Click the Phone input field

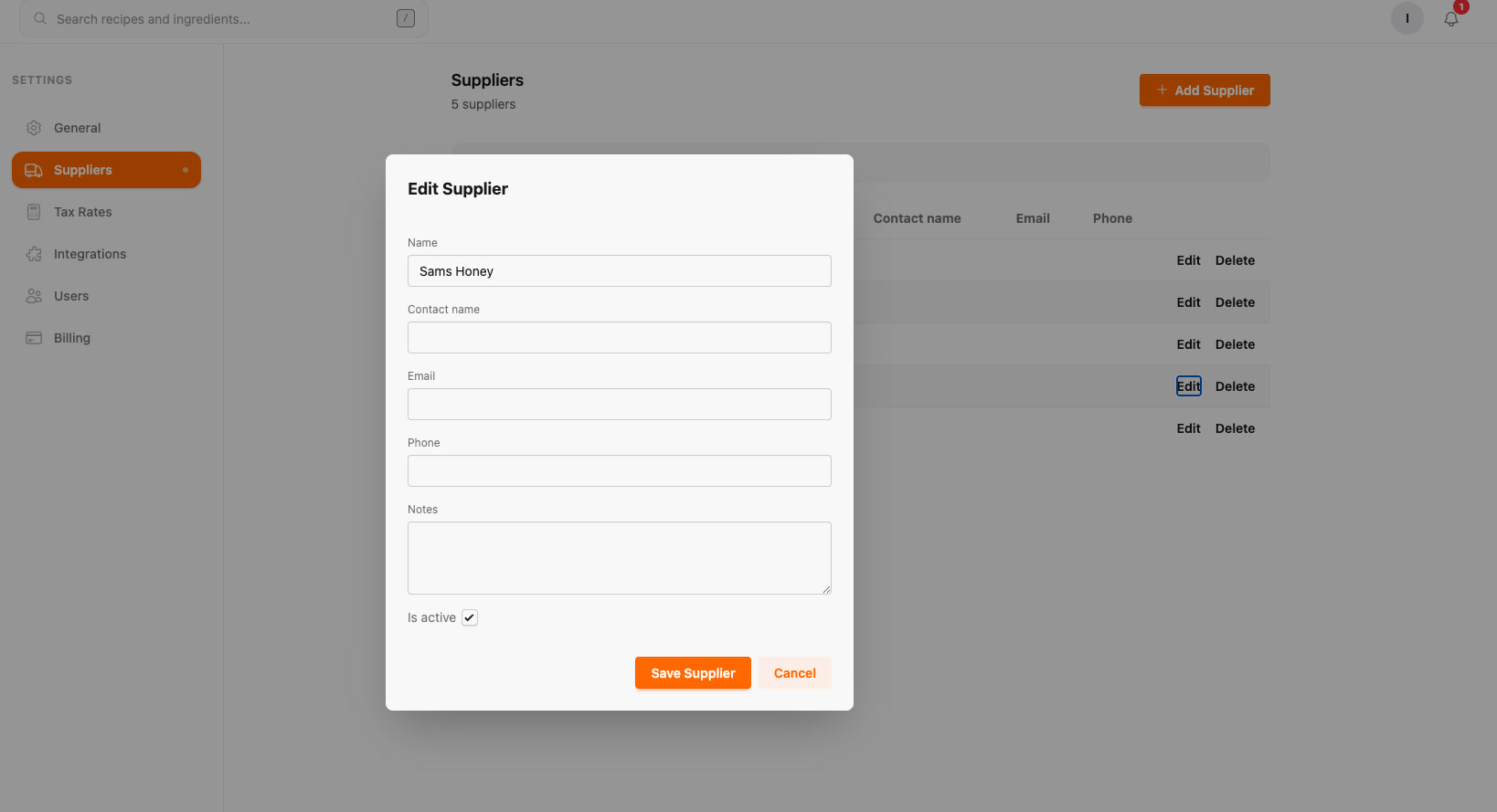pyautogui.click(x=620, y=471)
